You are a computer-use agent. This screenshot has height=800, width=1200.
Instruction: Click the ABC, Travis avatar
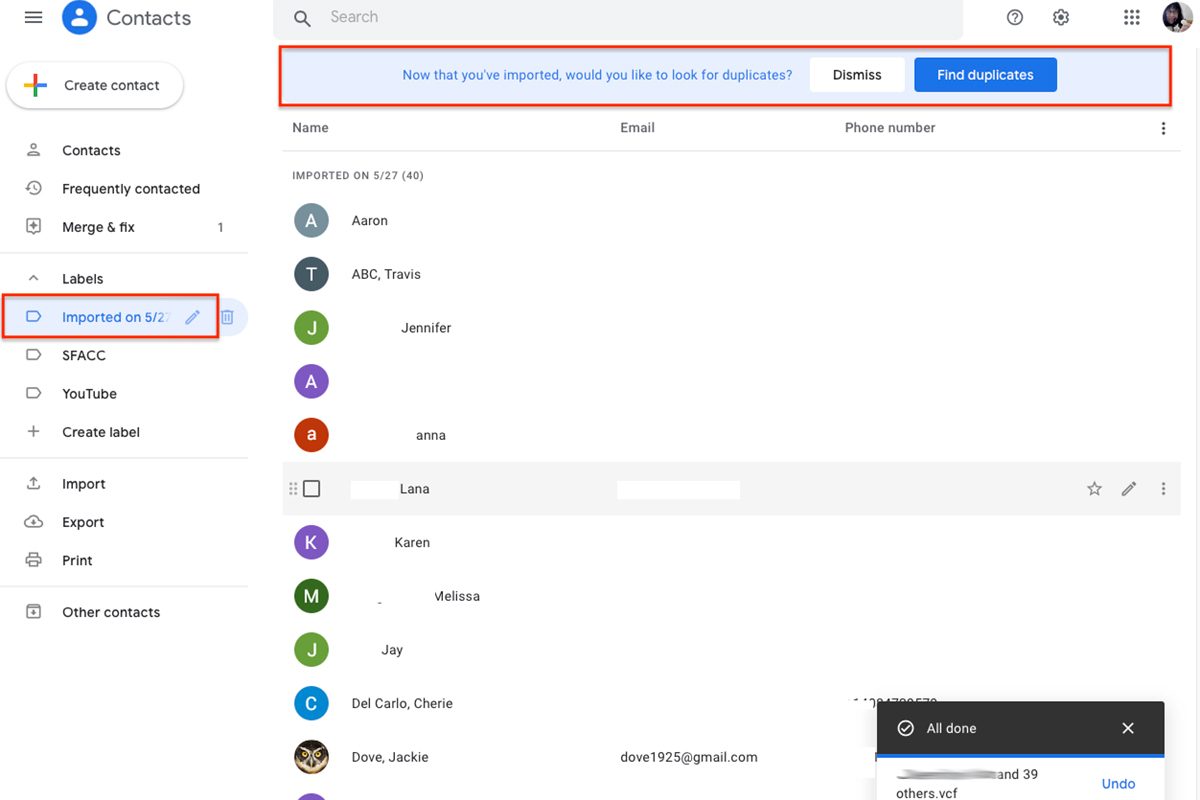[311, 274]
